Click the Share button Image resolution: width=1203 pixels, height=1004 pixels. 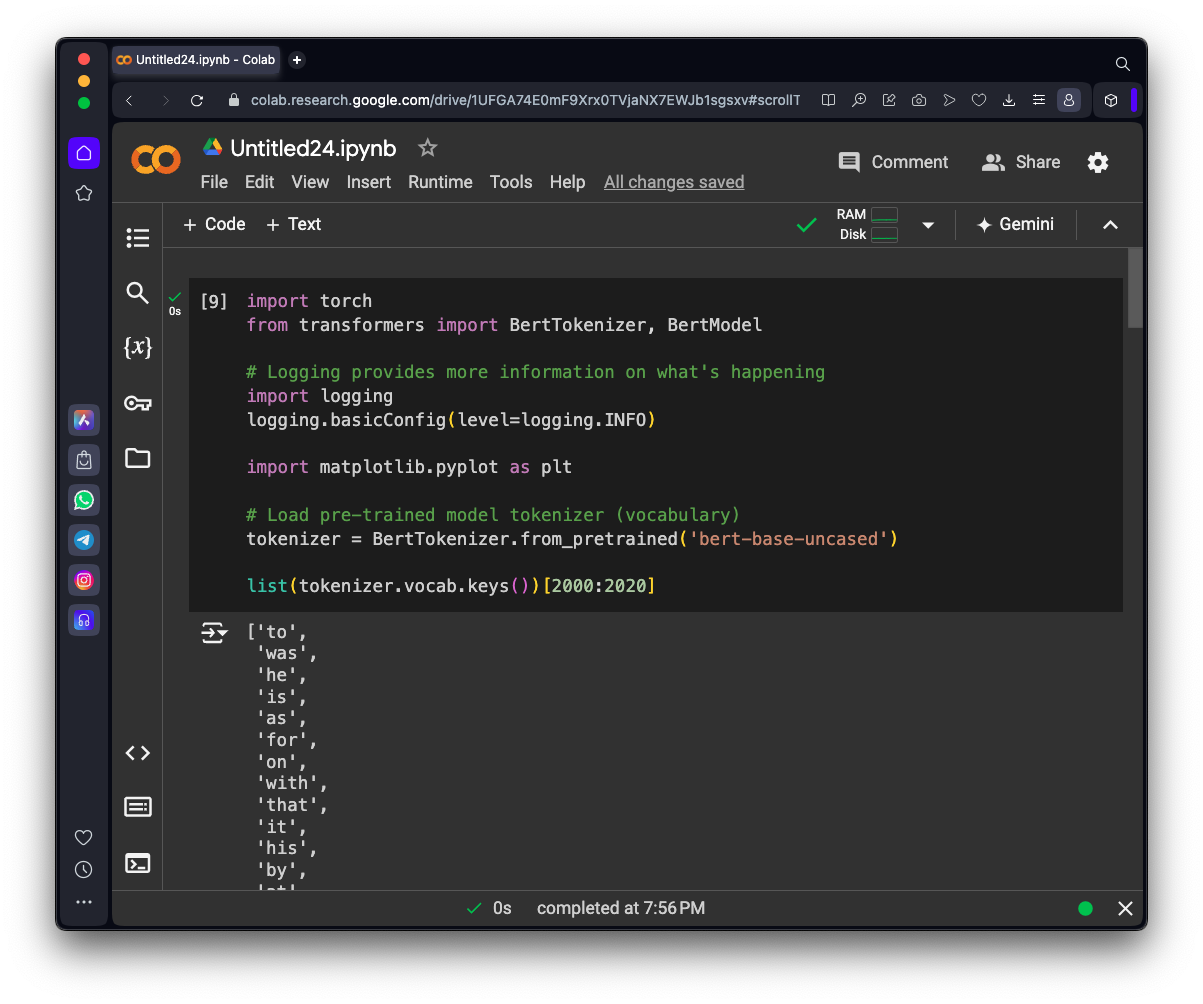click(x=1021, y=162)
